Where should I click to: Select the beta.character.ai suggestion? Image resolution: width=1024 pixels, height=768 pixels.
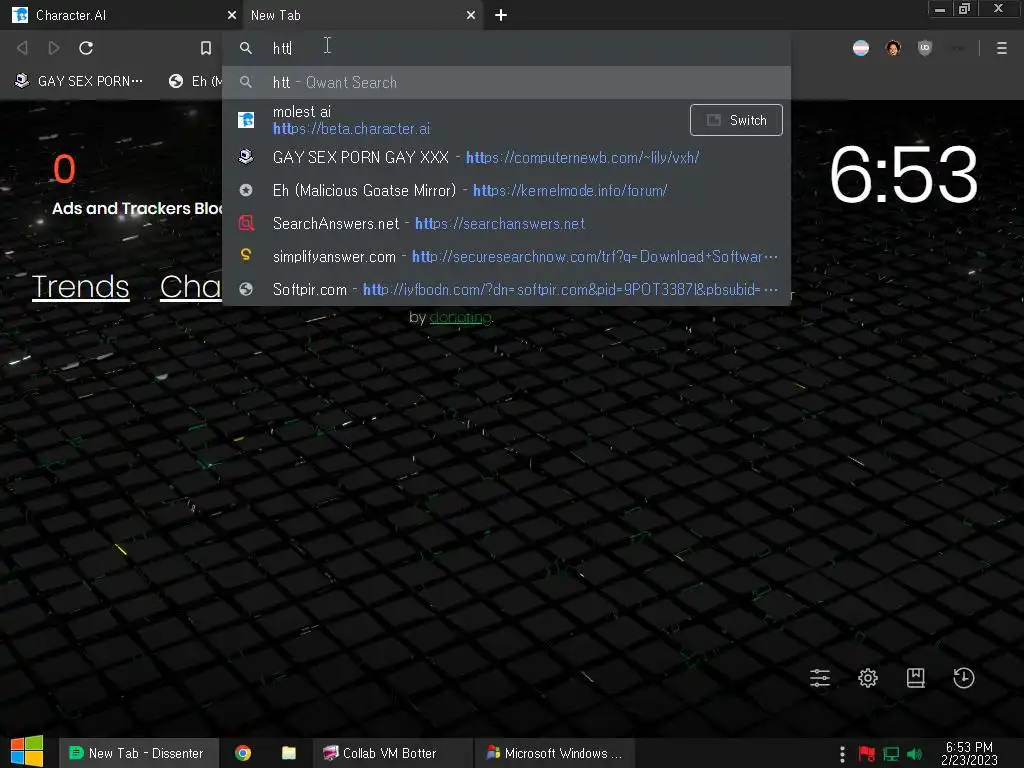pyautogui.click(x=457, y=120)
